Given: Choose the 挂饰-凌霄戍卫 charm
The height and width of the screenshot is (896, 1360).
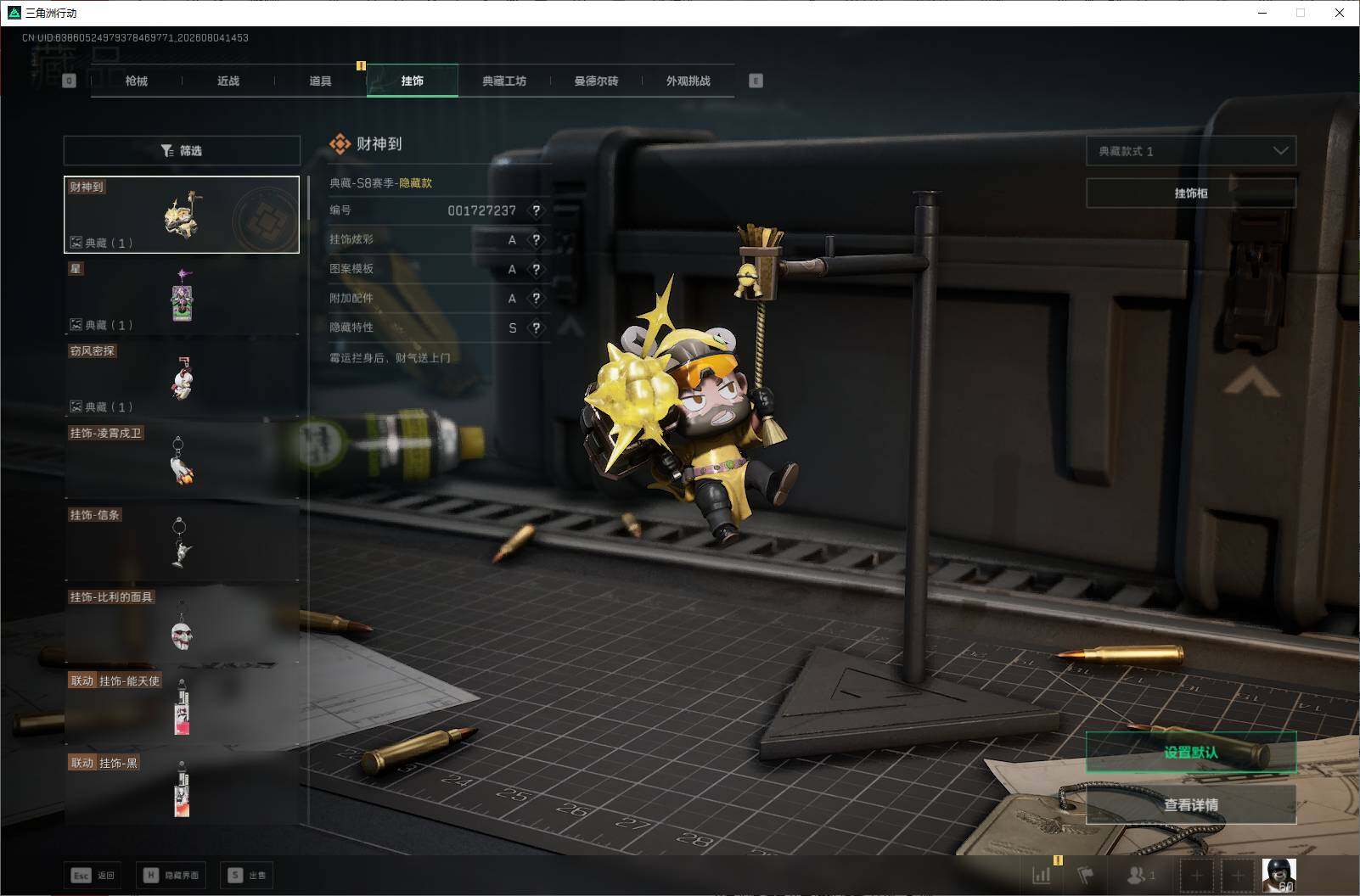Looking at the screenshot, I should pyautogui.click(x=182, y=461).
